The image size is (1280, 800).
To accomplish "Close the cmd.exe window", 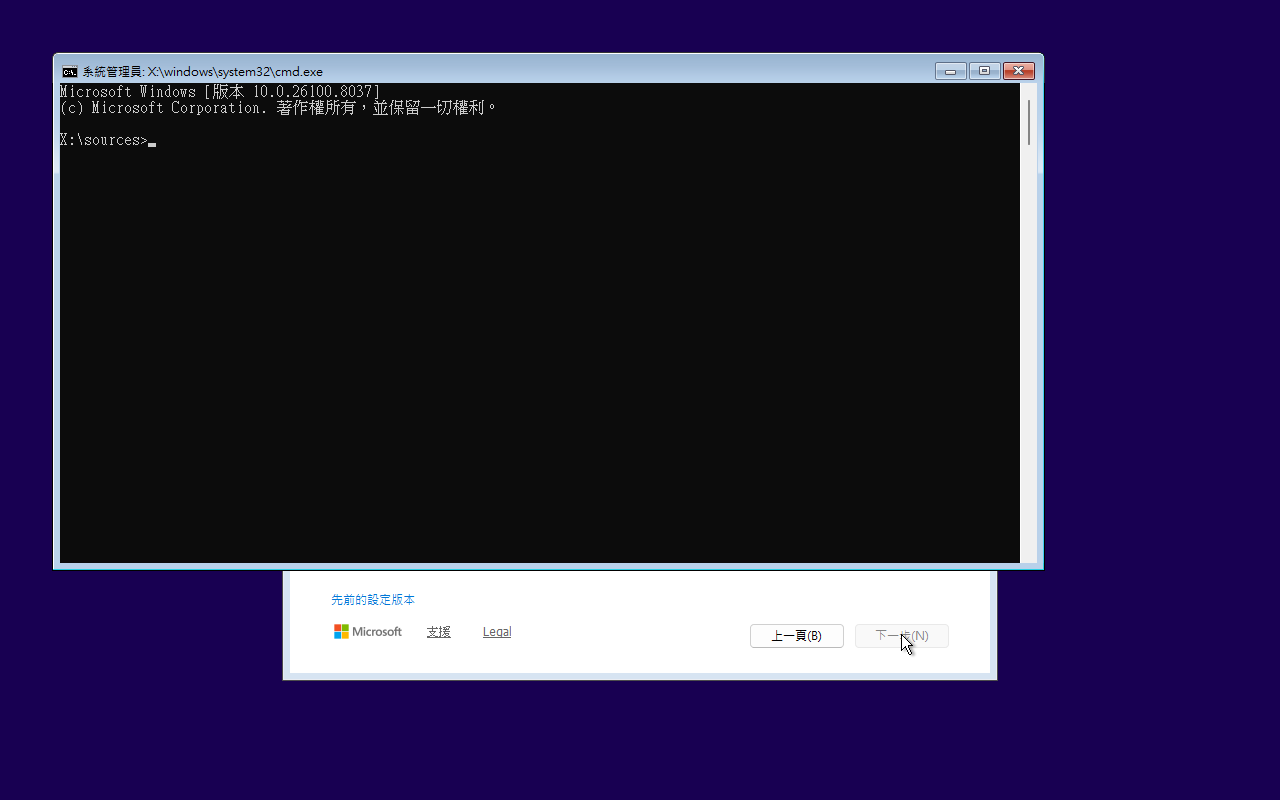I will [1018, 71].
